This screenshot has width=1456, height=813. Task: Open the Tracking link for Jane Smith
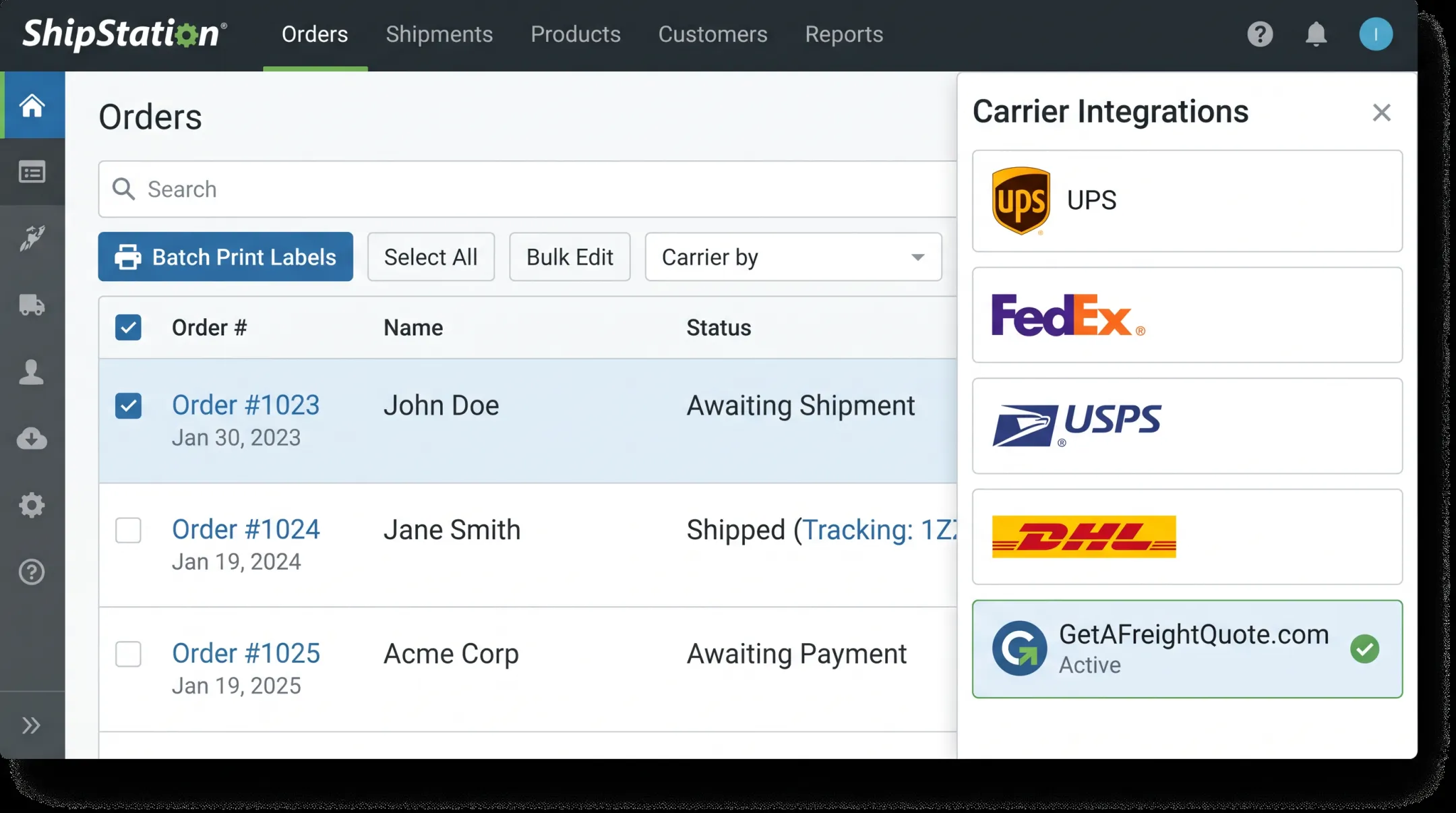click(879, 530)
